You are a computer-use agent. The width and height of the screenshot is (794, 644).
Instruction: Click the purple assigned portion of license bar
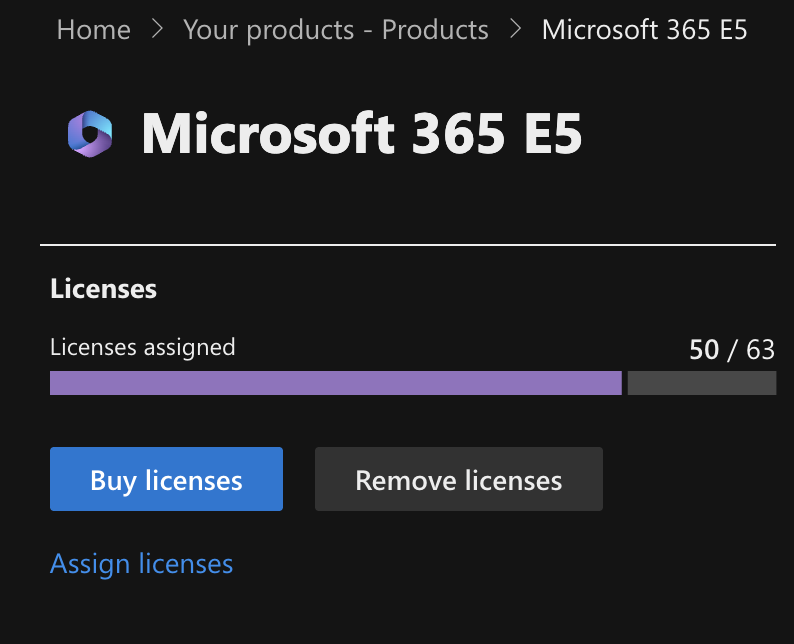335,383
